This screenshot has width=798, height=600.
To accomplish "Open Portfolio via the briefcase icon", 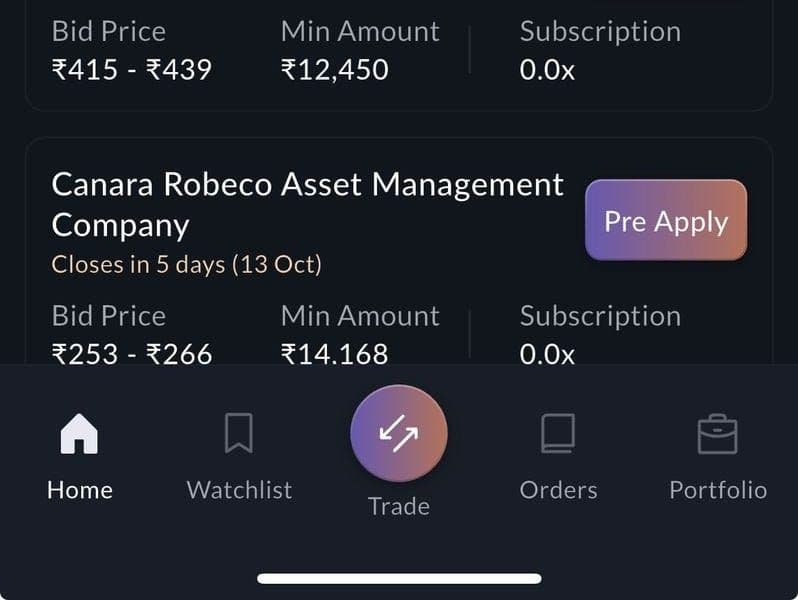I will [x=717, y=435].
